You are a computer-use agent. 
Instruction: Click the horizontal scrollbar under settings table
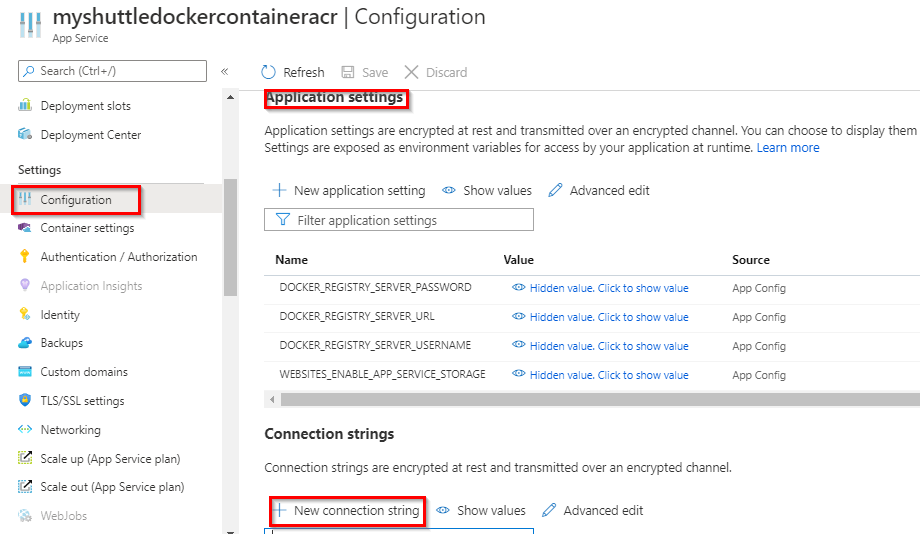pyautogui.click(x=600, y=400)
